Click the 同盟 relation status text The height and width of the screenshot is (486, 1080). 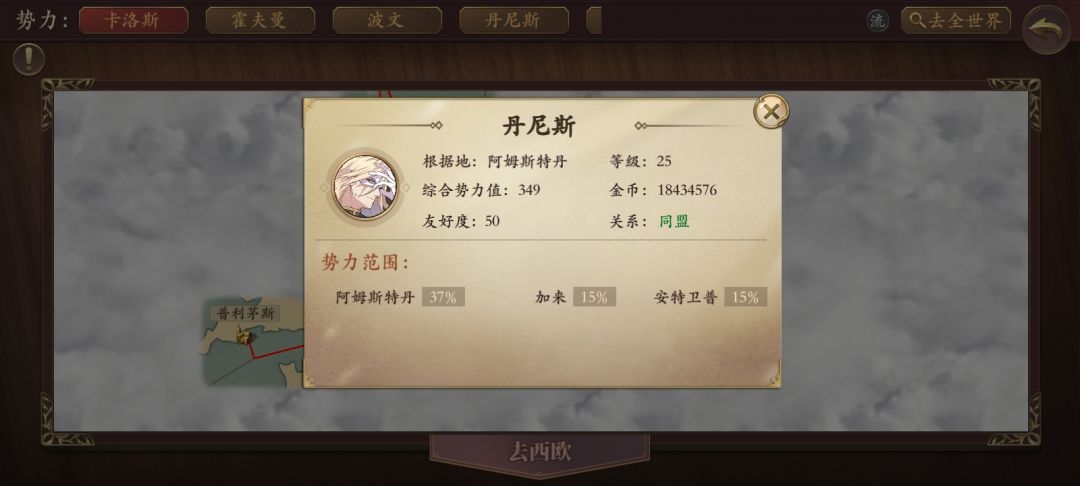tap(674, 222)
